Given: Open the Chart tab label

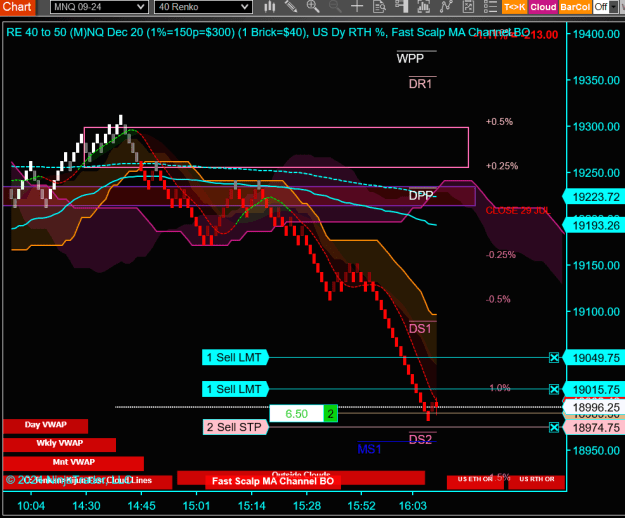Looking at the screenshot, I should (17, 7).
